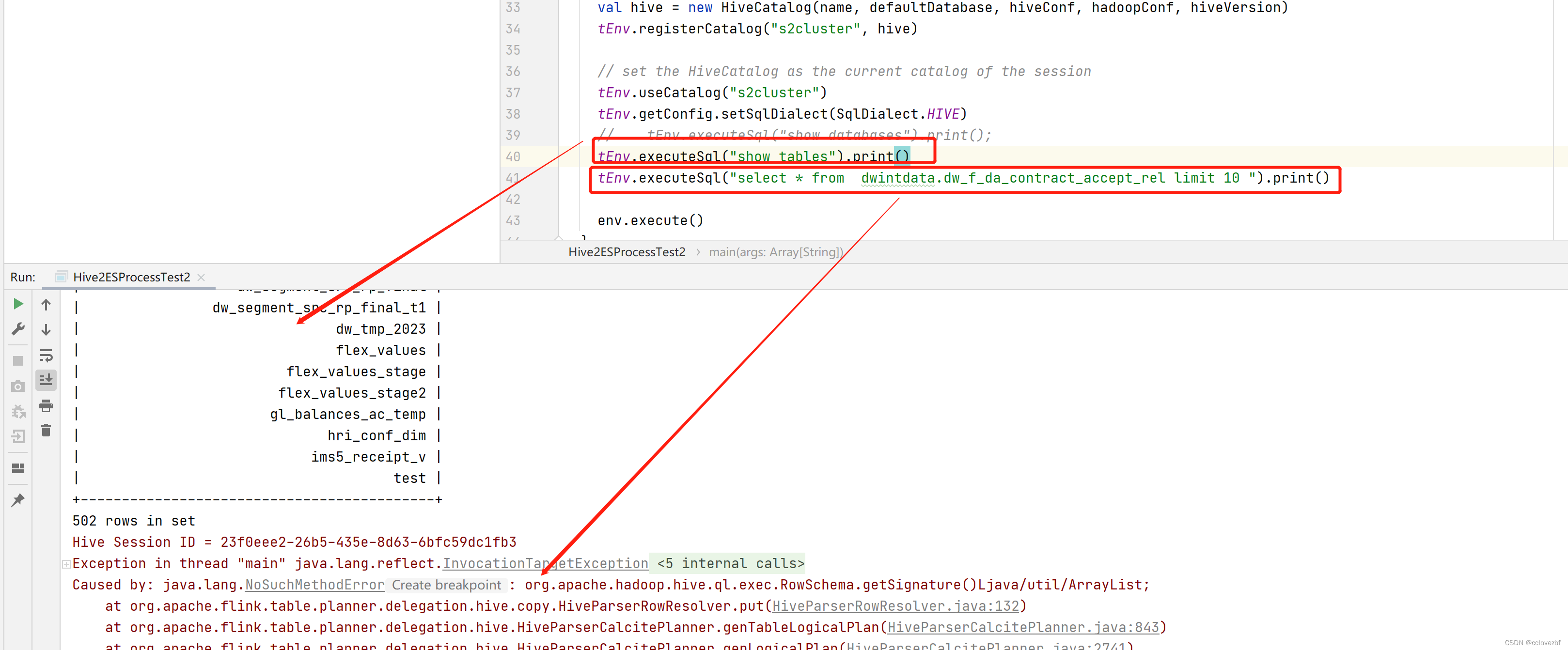The width and height of the screenshot is (1568, 650).
Task: Toggle soft-wrap for the console output
Action: (46, 356)
